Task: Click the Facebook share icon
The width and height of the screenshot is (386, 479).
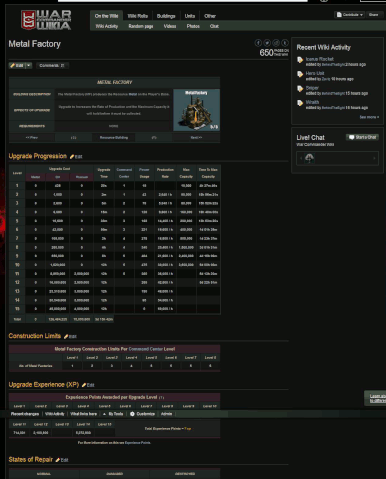Action: [258, 43]
